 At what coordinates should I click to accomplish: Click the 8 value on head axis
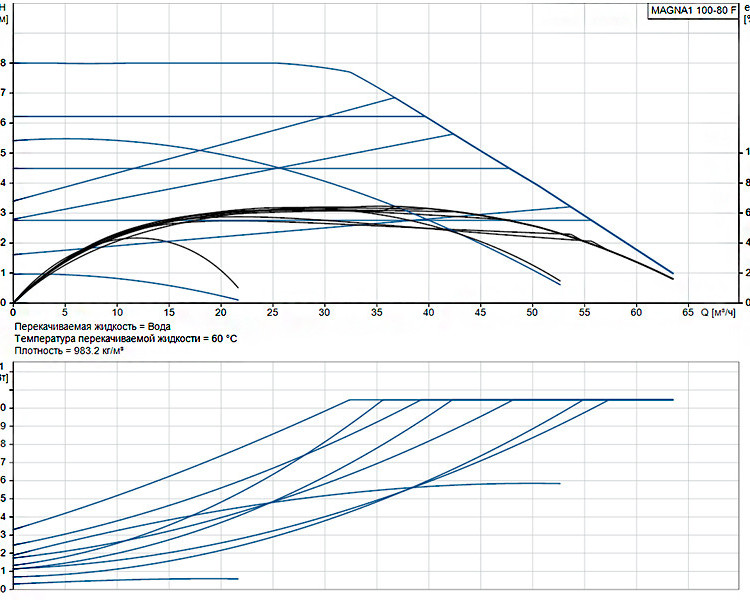[x=3, y=63]
